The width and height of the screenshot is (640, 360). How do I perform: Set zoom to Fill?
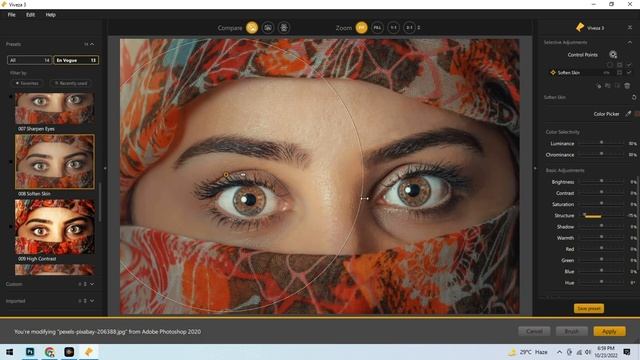click(x=378, y=28)
